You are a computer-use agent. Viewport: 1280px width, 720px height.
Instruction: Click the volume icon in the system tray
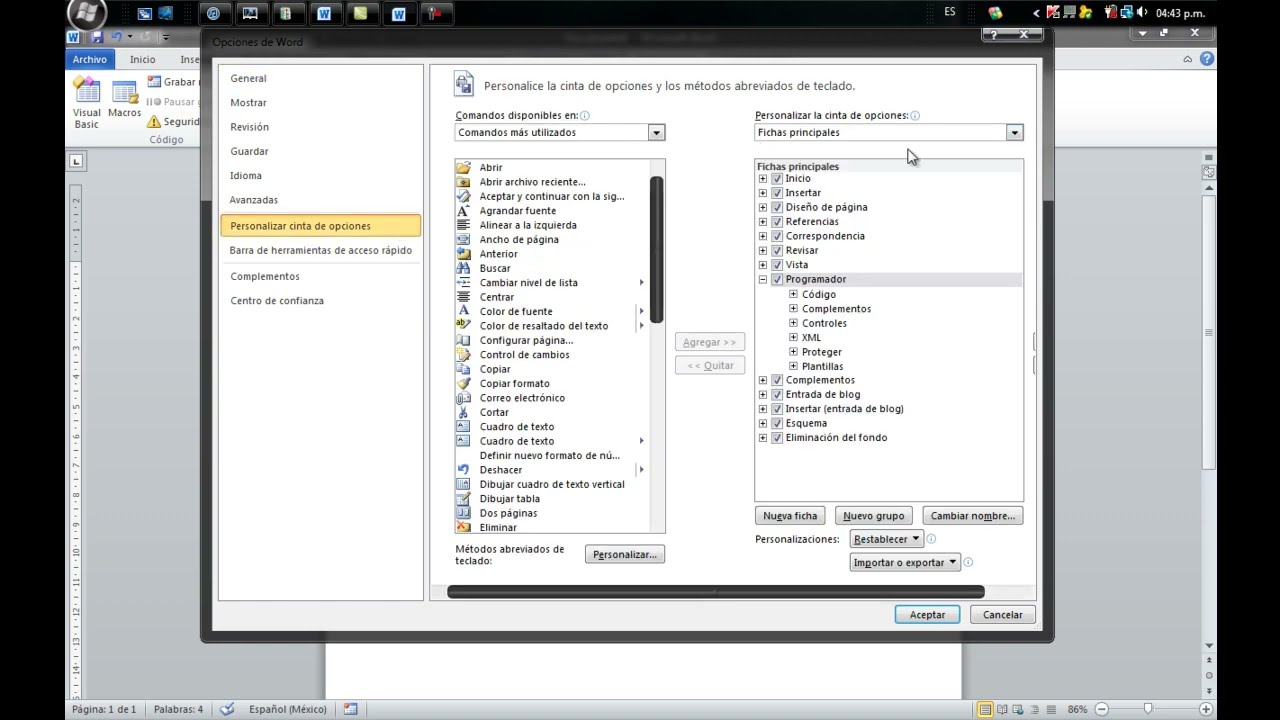1142,13
